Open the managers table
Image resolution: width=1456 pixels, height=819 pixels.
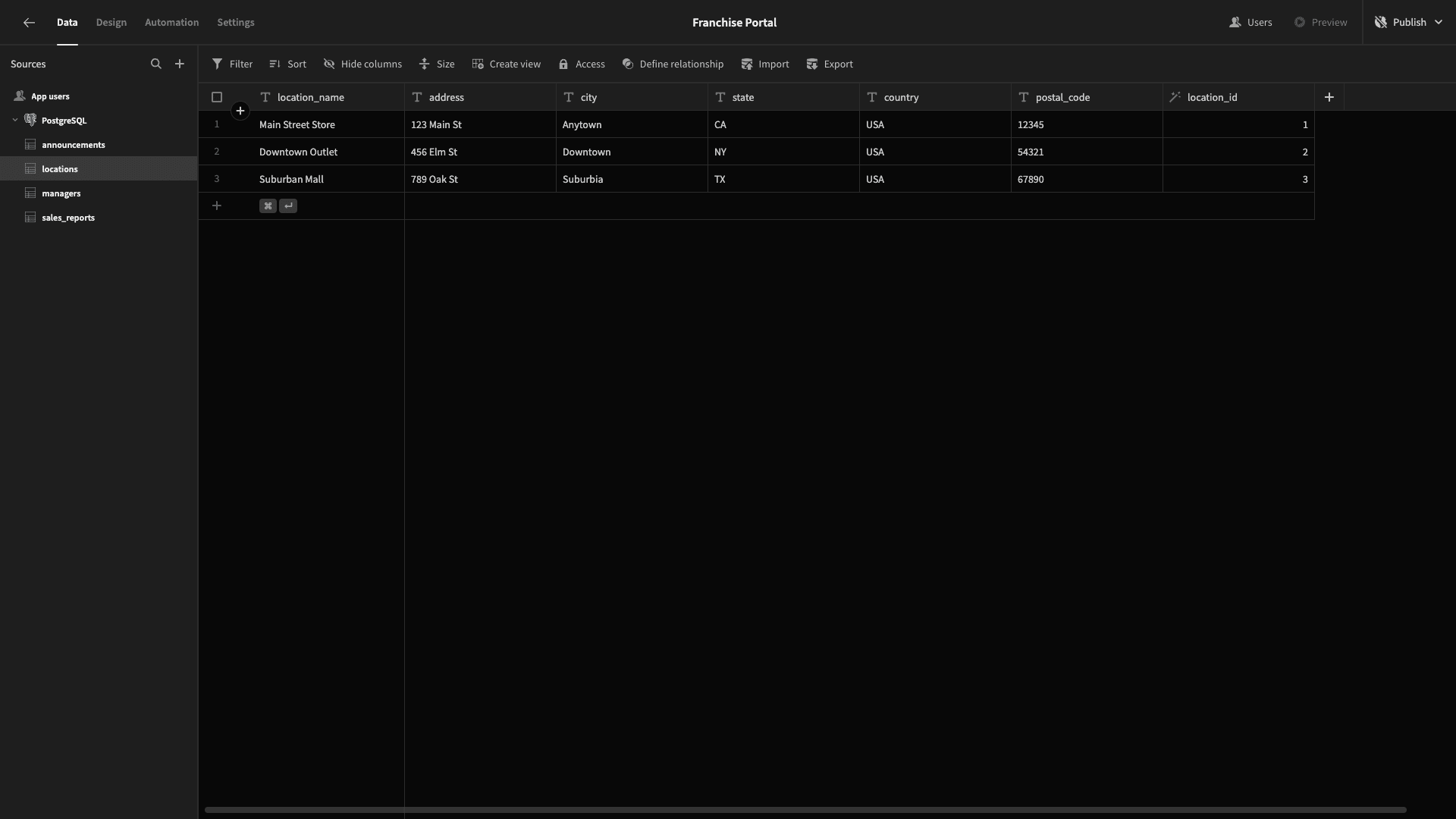[99, 193]
